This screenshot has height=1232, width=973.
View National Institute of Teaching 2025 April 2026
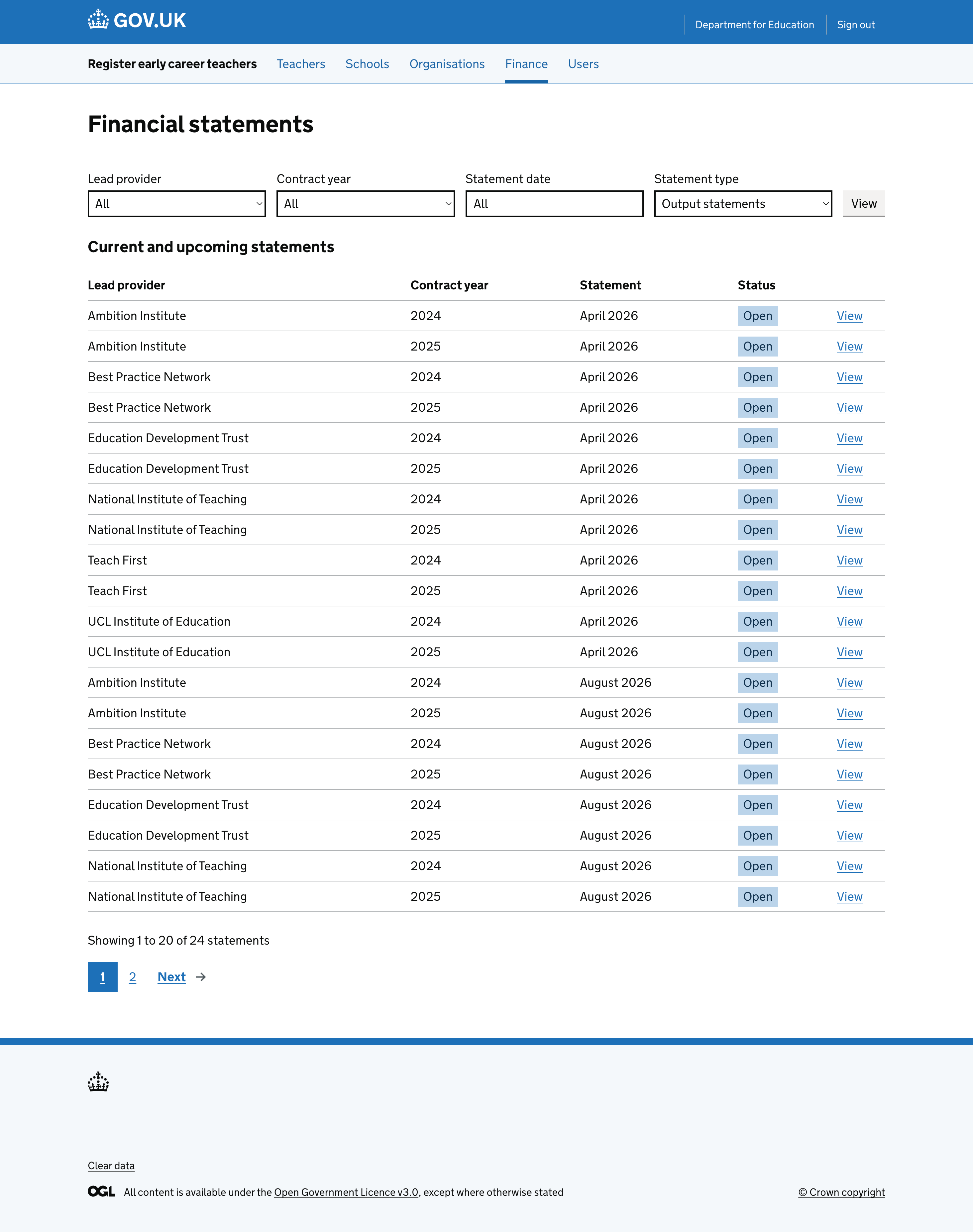click(x=849, y=530)
